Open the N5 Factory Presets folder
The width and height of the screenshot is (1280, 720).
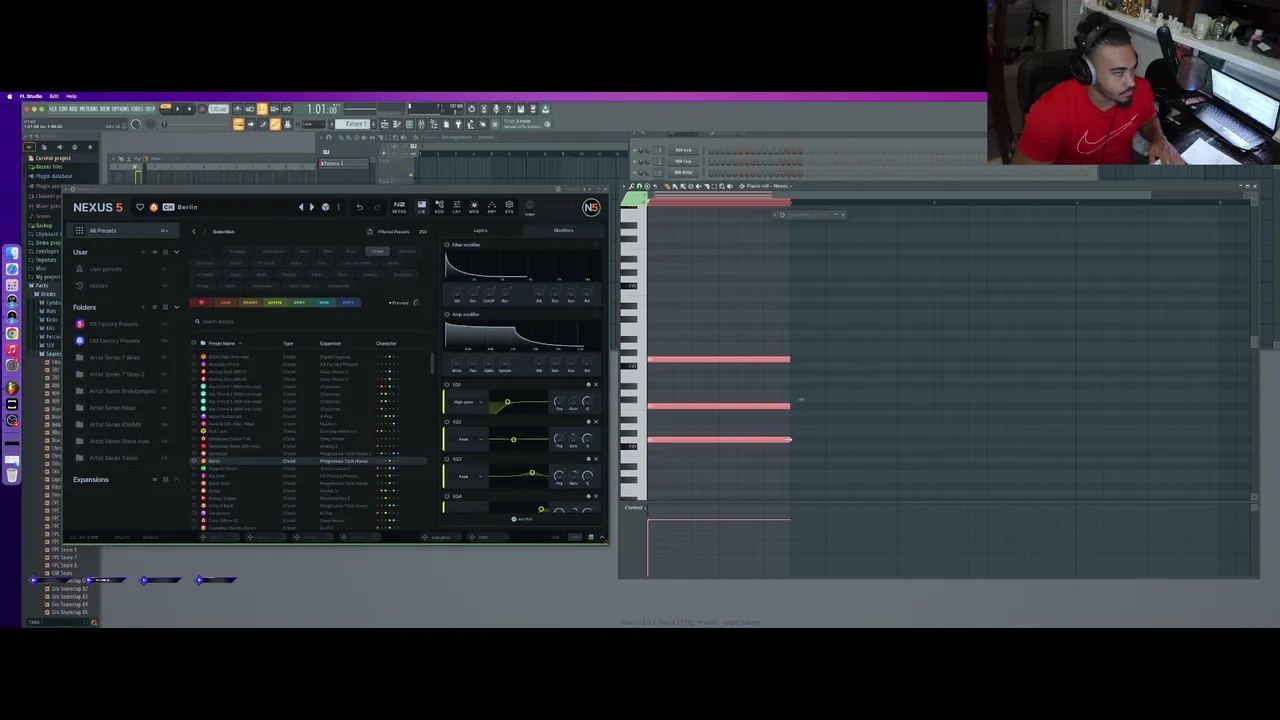pos(113,324)
